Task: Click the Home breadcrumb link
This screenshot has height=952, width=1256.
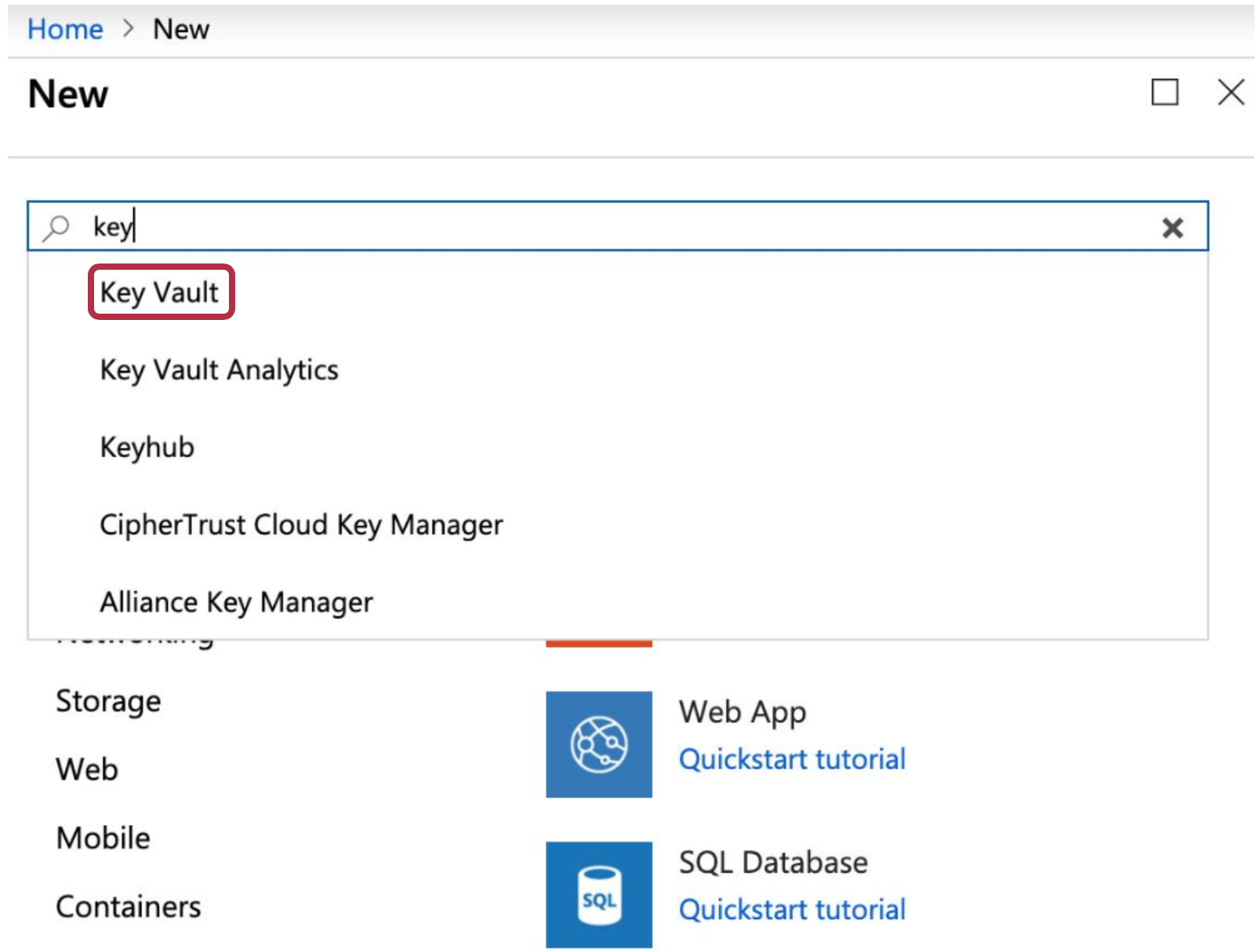Action: [x=65, y=29]
